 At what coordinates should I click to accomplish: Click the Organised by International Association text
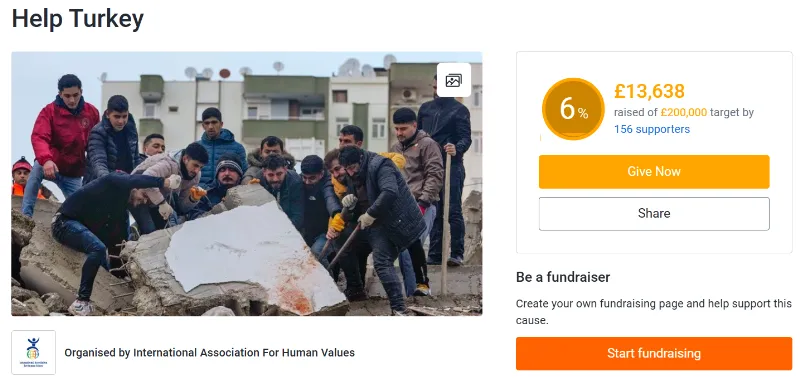click(209, 352)
